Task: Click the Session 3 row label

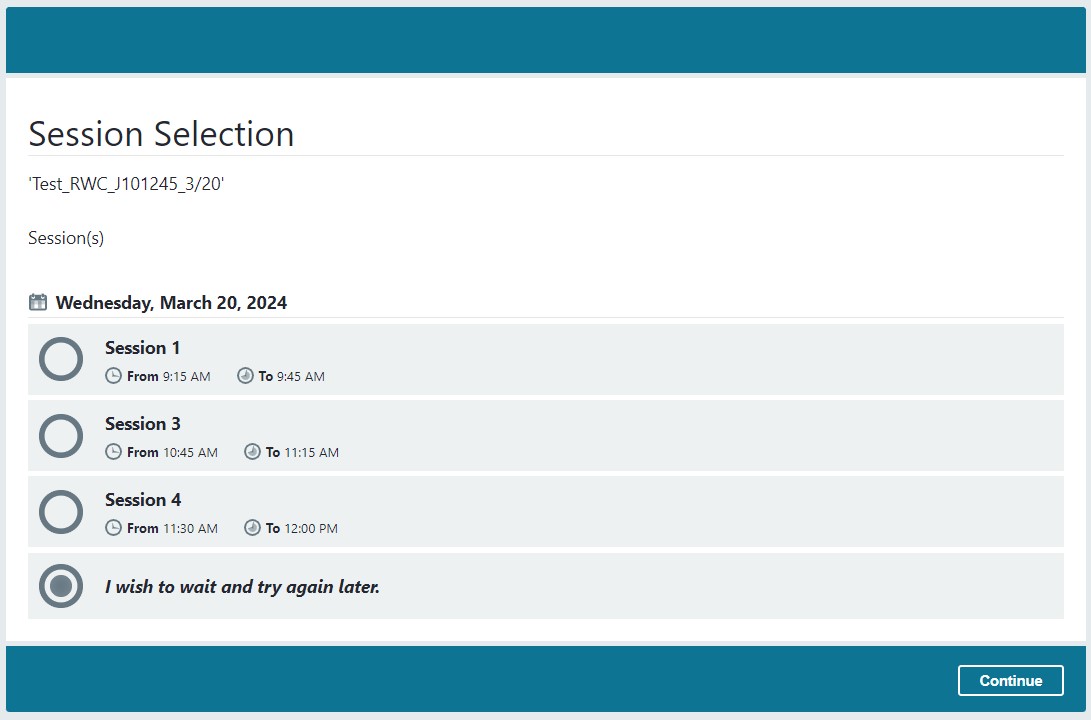Action: 142,424
